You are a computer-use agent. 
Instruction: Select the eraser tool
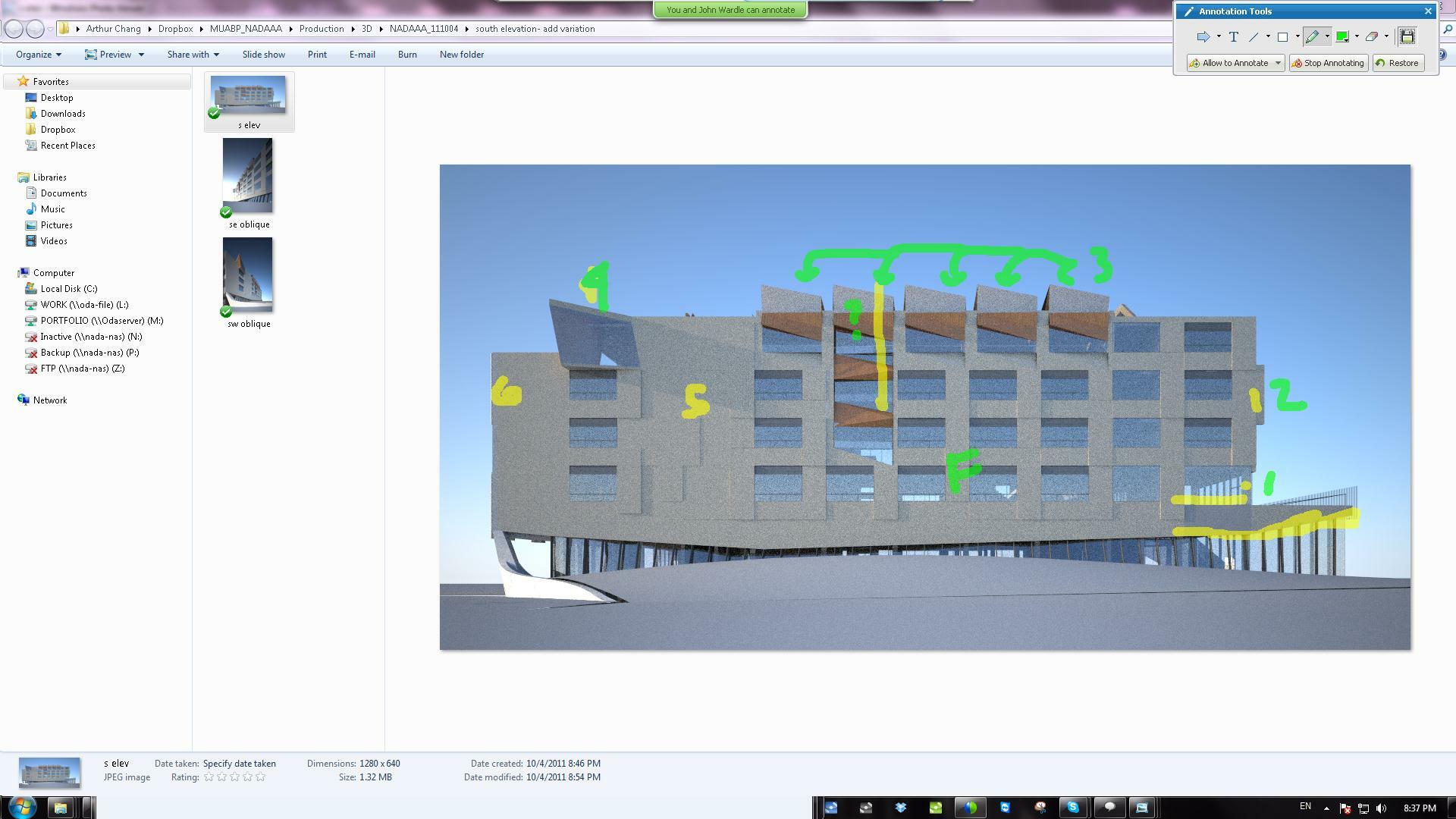(1372, 36)
